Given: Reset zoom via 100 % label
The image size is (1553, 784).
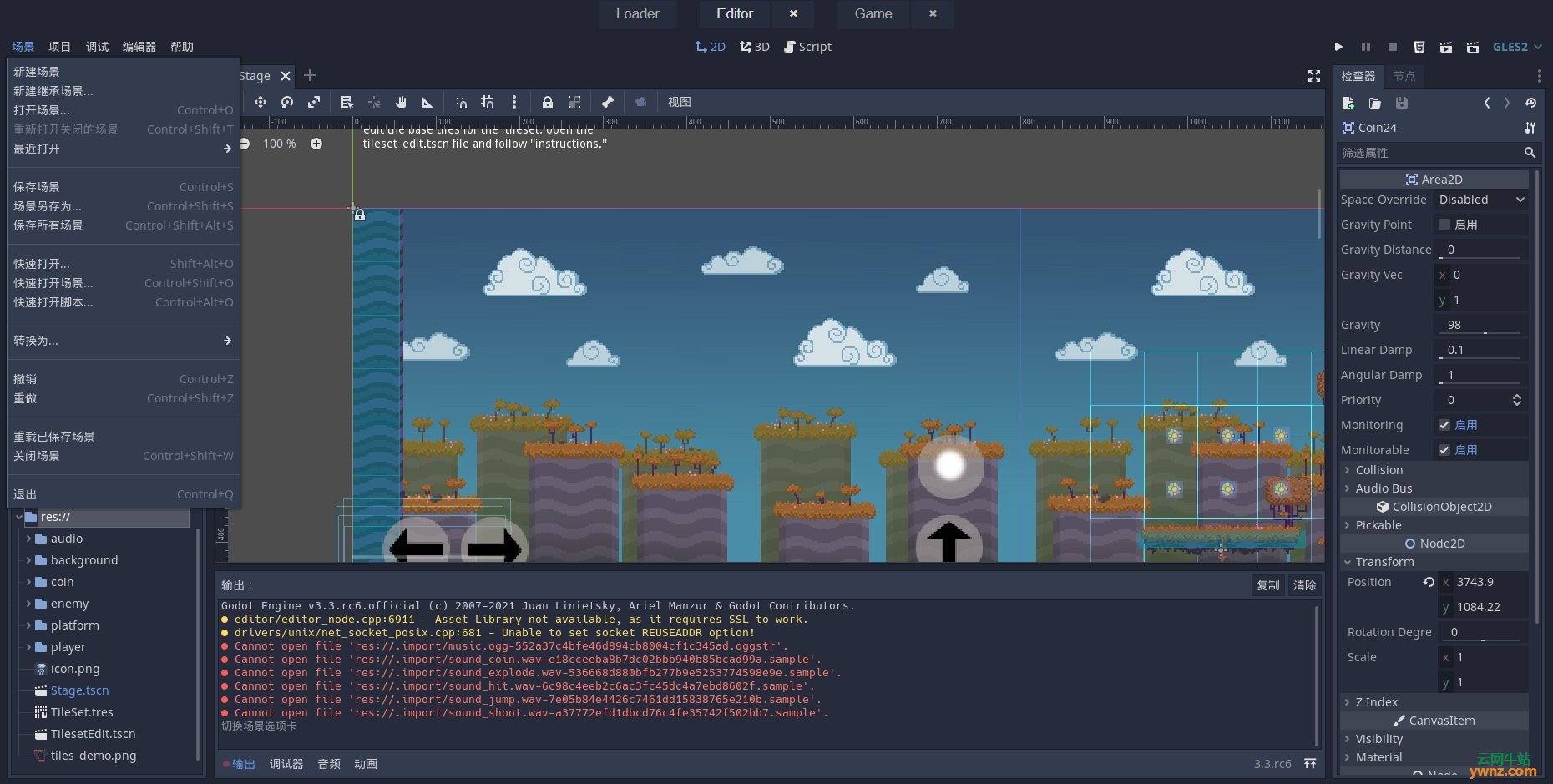Looking at the screenshot, I should pyautogui.click(x=279, y=144).
